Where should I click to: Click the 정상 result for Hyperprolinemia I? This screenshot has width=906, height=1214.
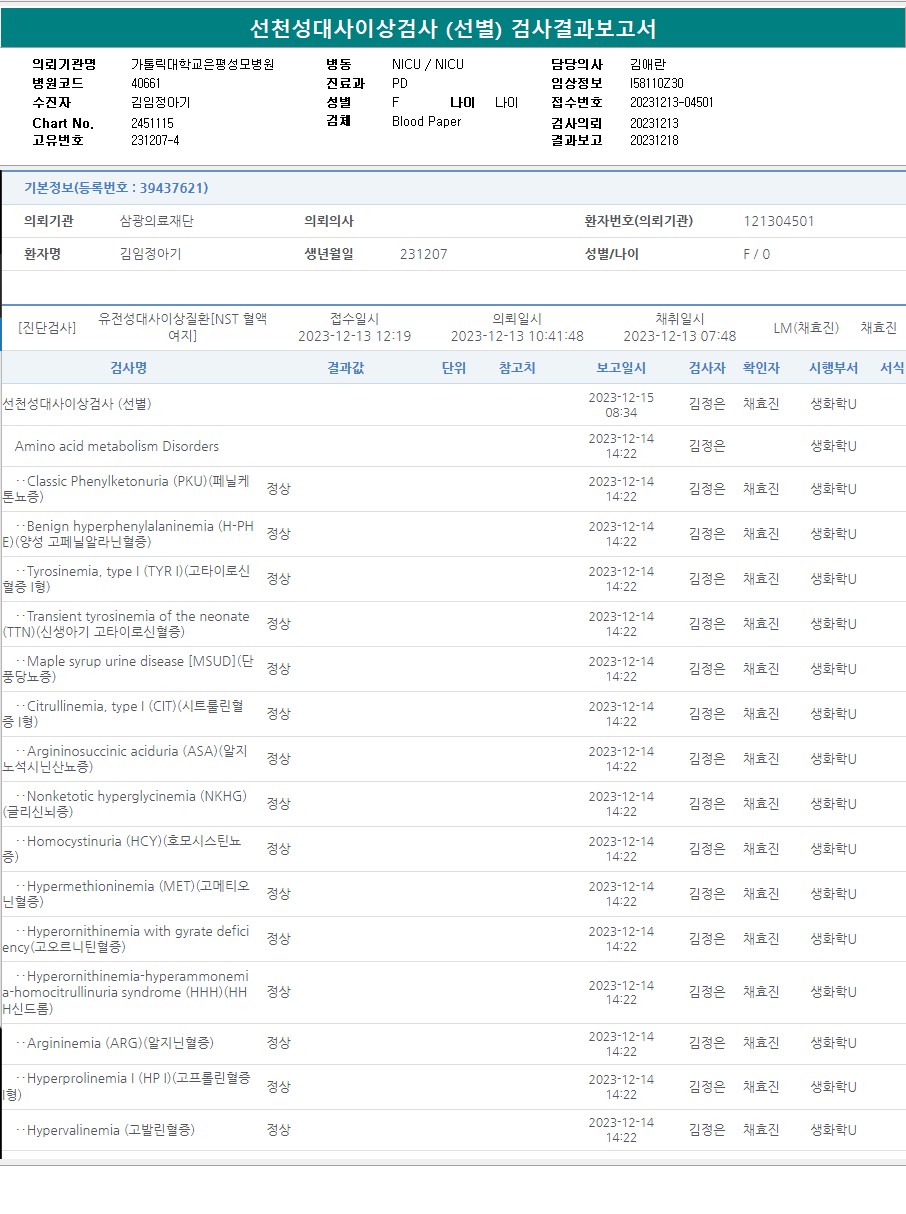(x=278, y=1086)
